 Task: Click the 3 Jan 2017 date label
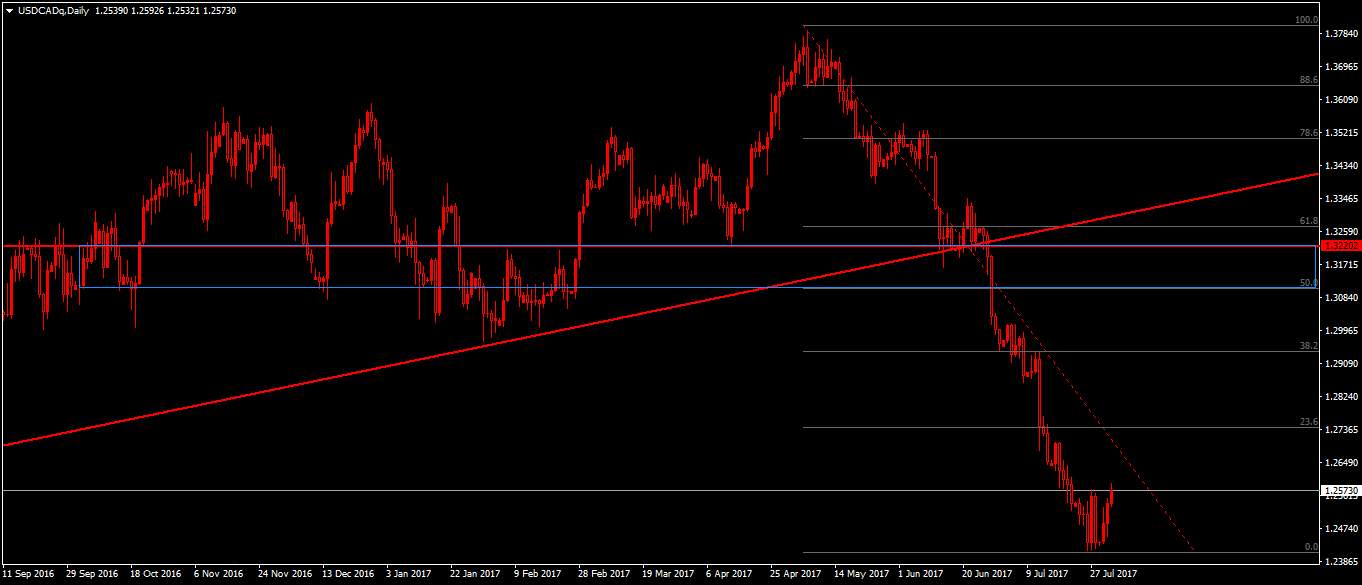pyautogui.click(x=411, y=574)
